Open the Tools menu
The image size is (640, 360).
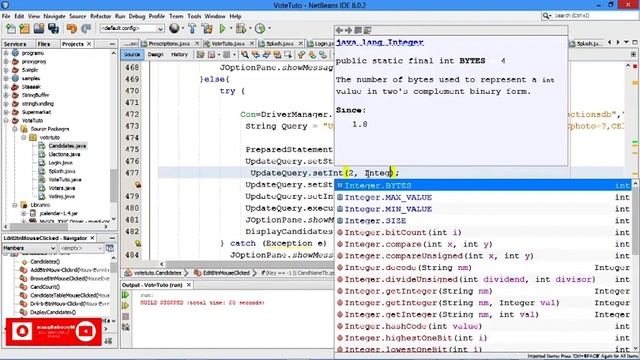point(194,16)
